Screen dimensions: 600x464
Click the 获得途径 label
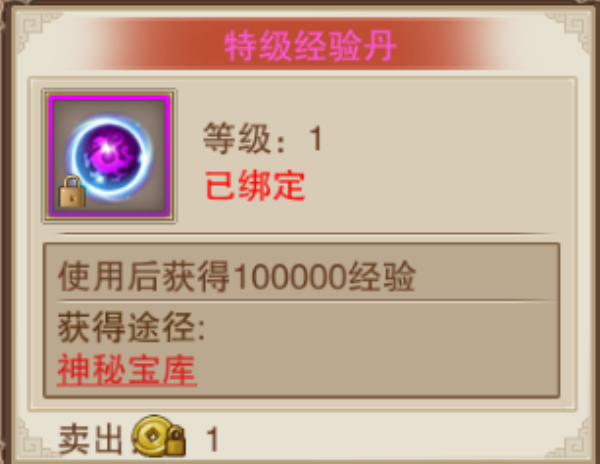131,326
